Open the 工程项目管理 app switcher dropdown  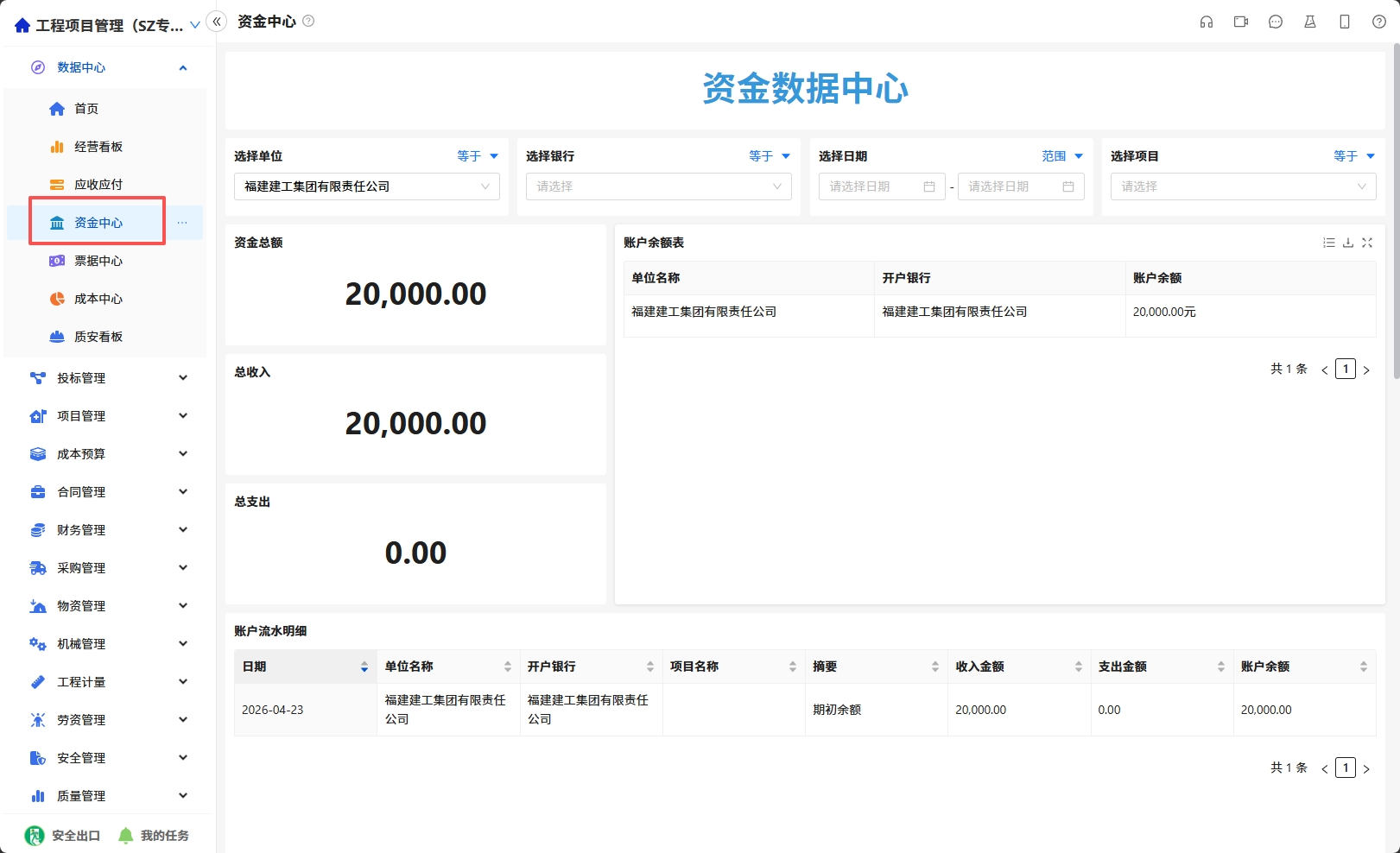195,25
